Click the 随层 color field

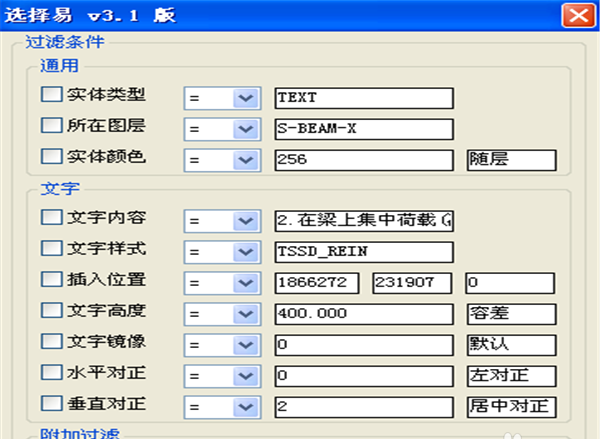point(510,160)
